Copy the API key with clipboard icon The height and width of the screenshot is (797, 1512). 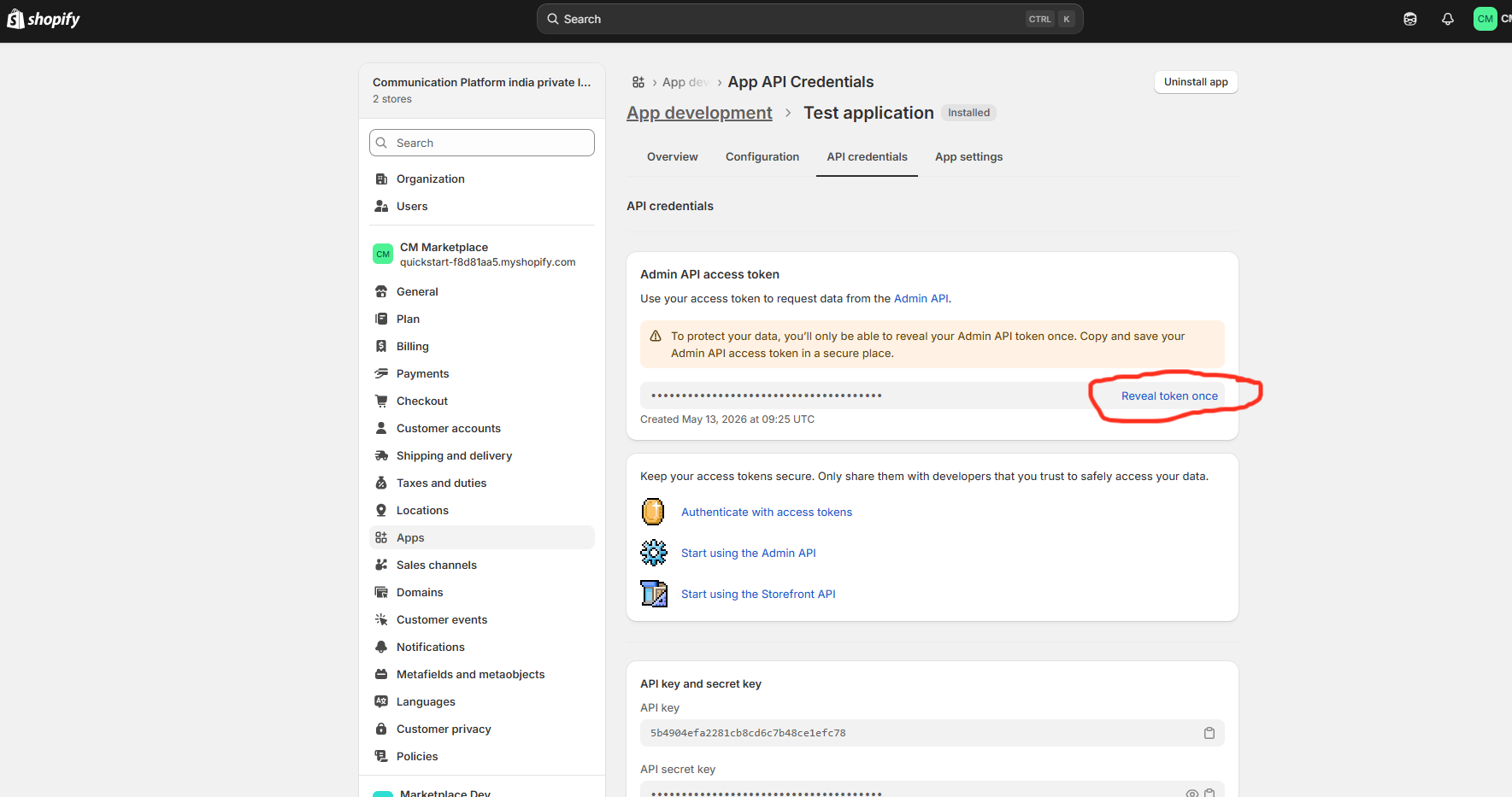(1209, 733)
